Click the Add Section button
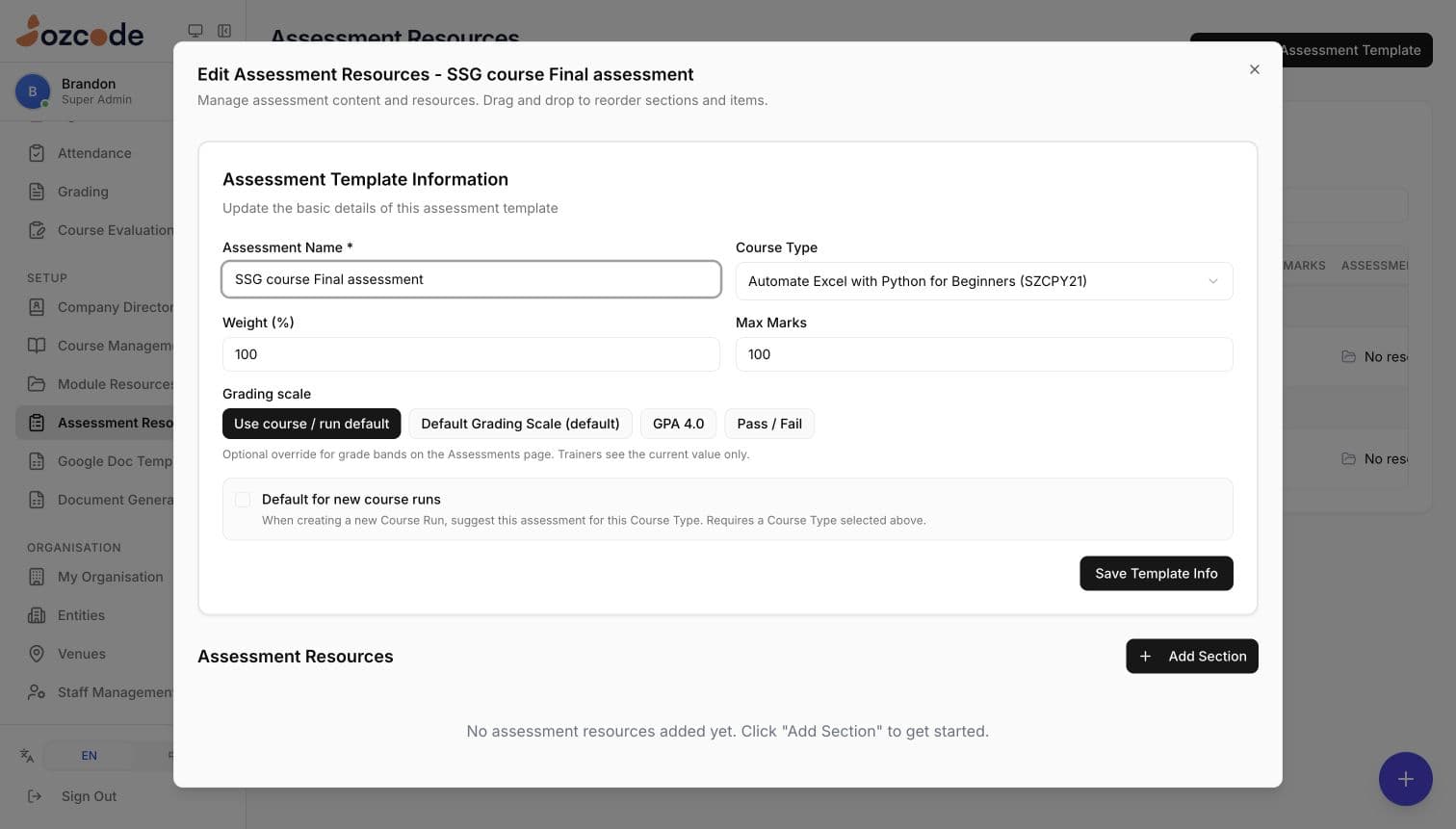 [1191, 656]
